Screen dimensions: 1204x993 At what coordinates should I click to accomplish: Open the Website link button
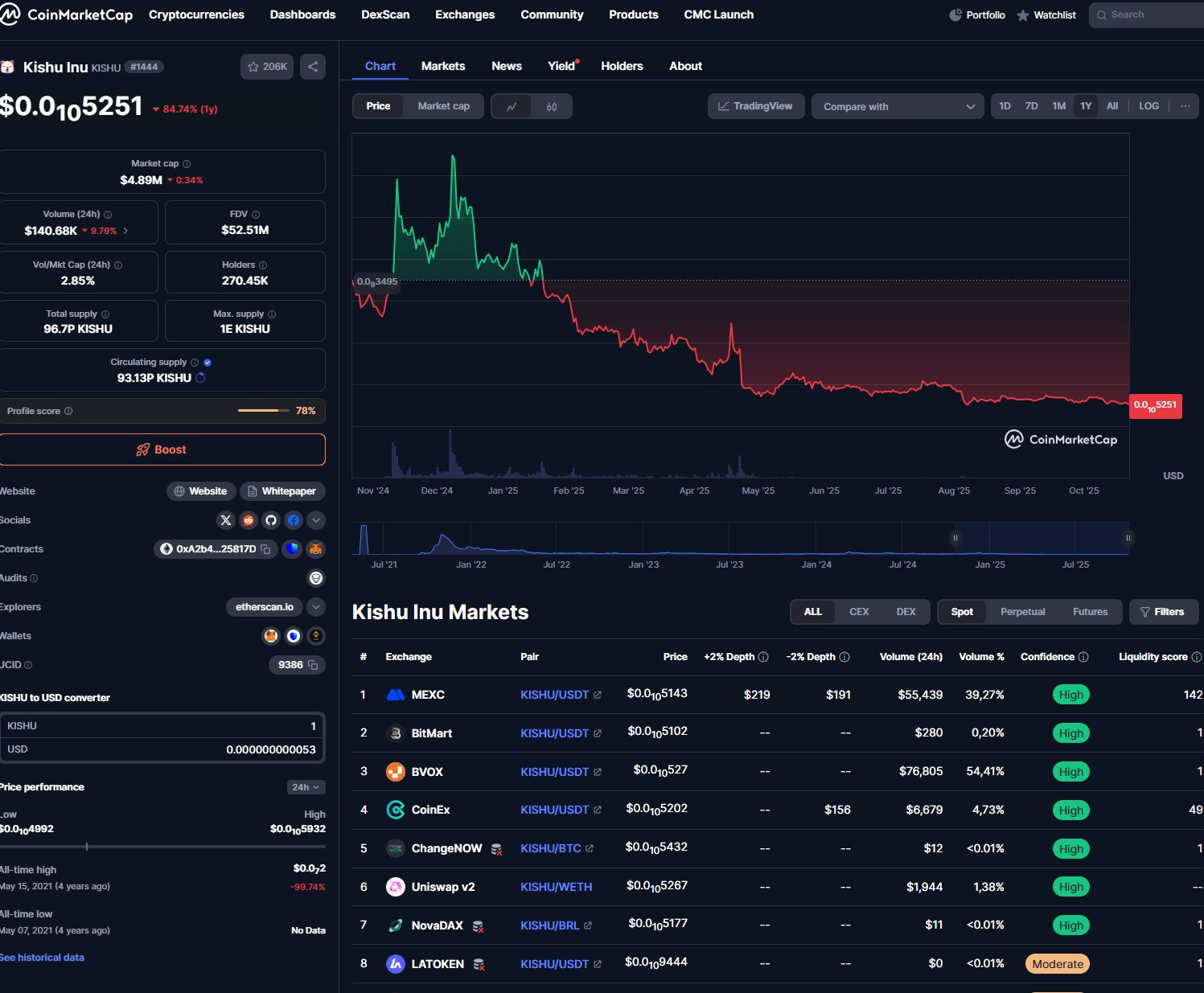[x=201, y=491]
